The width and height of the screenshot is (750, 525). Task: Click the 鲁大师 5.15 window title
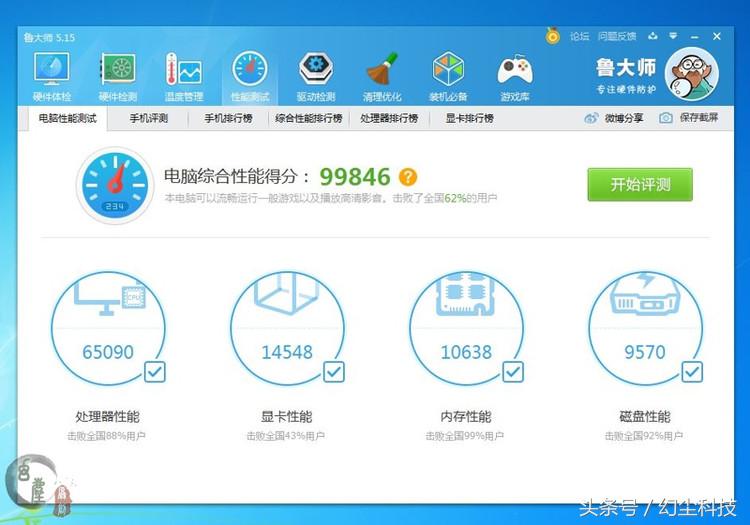[x=49, y=37]
